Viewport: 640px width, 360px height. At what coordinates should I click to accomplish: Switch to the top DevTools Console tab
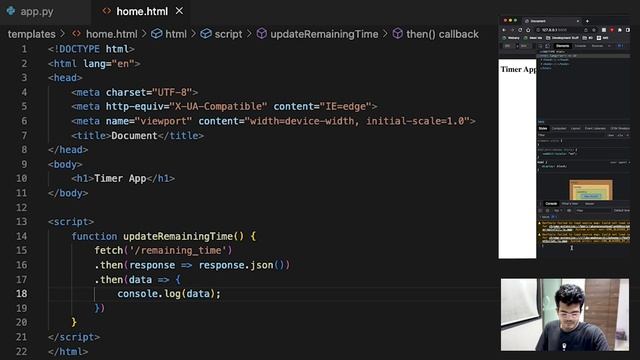(x=580, y=46)
